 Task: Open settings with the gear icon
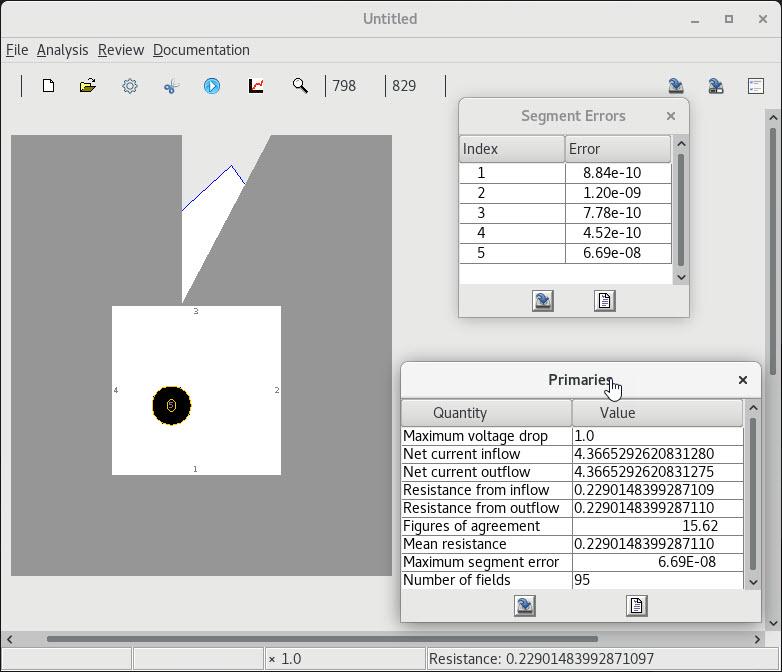[x=130, y=86]
